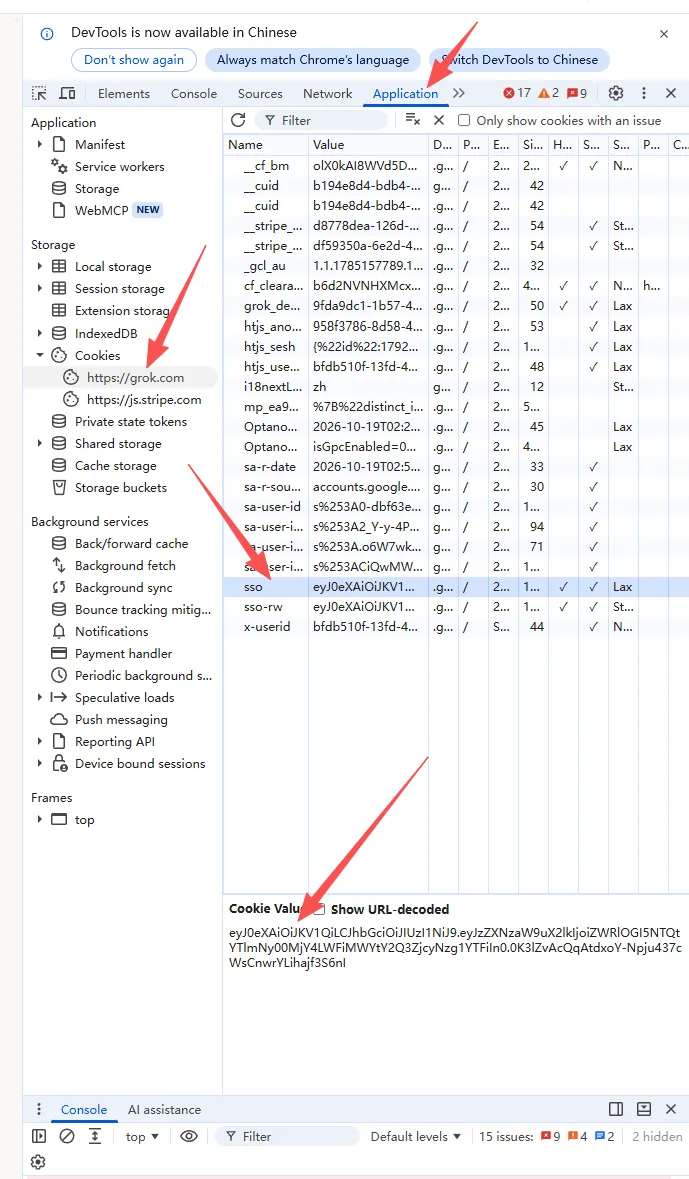Screen dimensions: 689x1179
Task: Open DevTools settings gear
Action: (616, 93)
